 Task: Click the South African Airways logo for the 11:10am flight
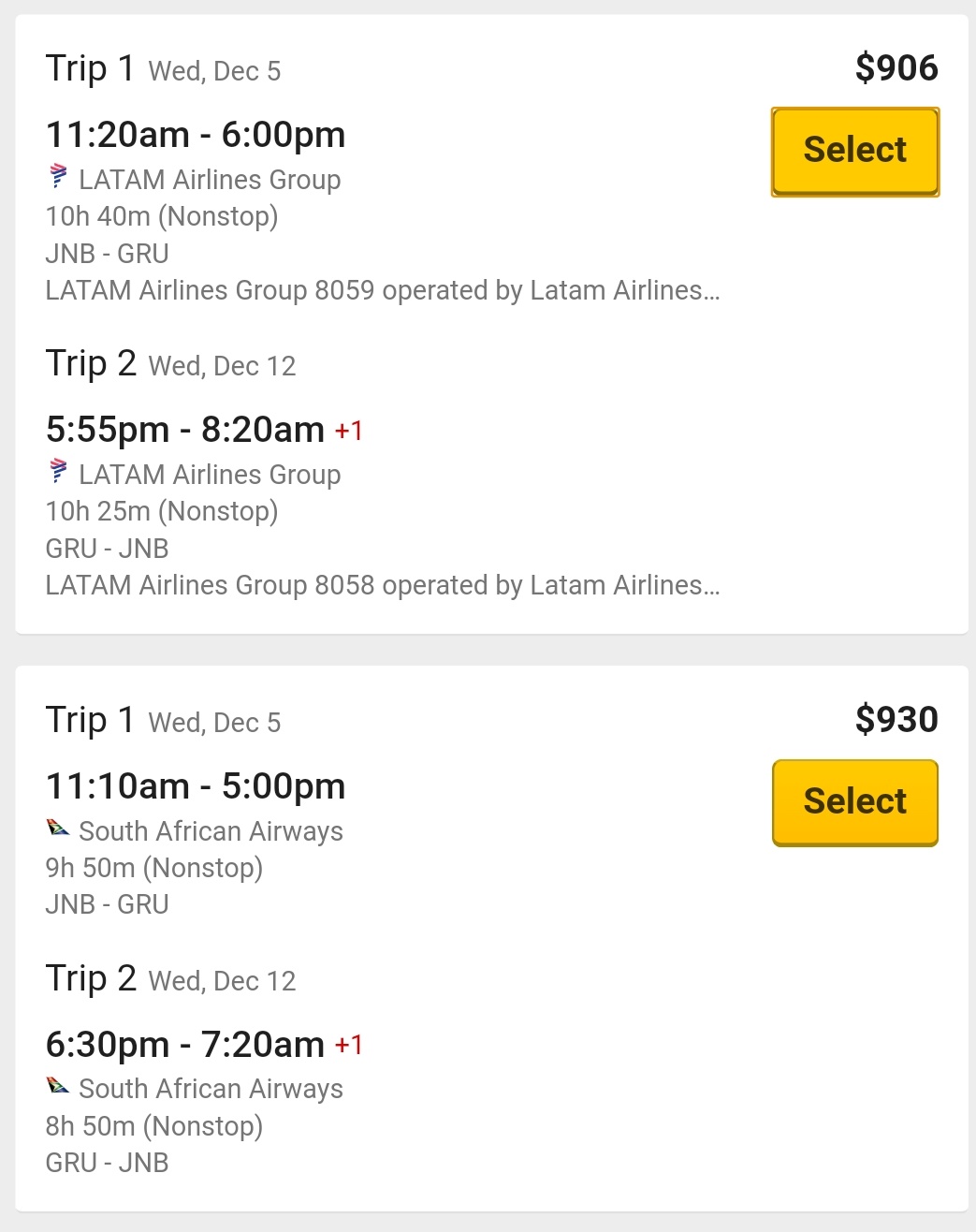coord(58,828)
